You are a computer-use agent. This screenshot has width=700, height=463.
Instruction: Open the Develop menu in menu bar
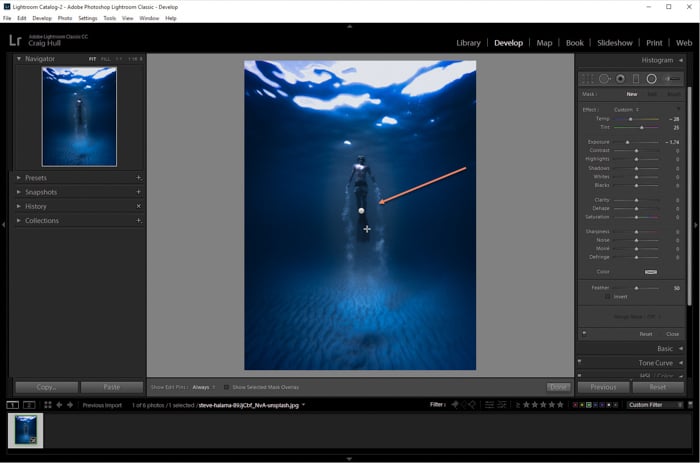42,18
